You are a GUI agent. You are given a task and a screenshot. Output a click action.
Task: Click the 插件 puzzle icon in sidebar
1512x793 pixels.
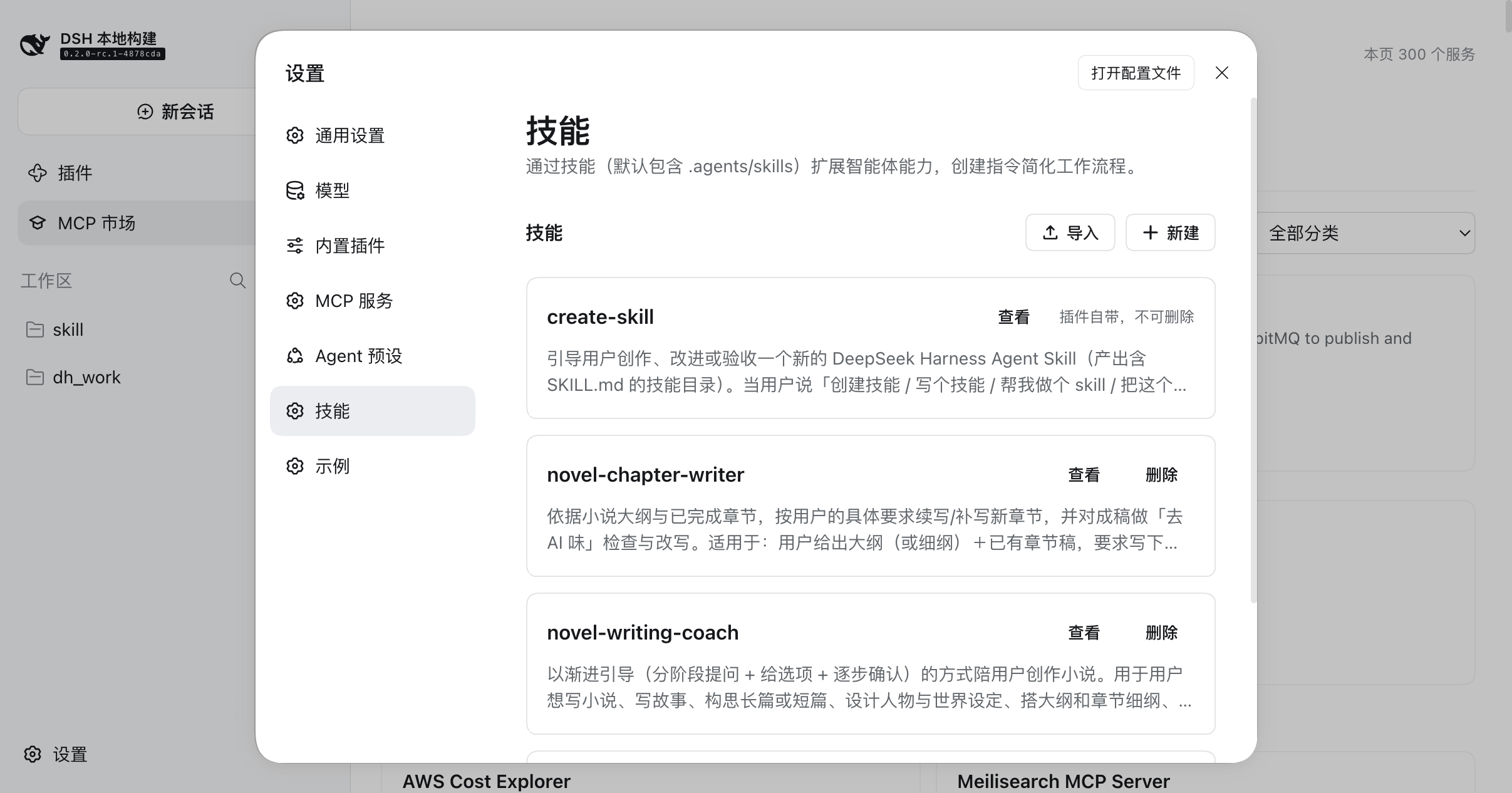[x=38, y=173]
